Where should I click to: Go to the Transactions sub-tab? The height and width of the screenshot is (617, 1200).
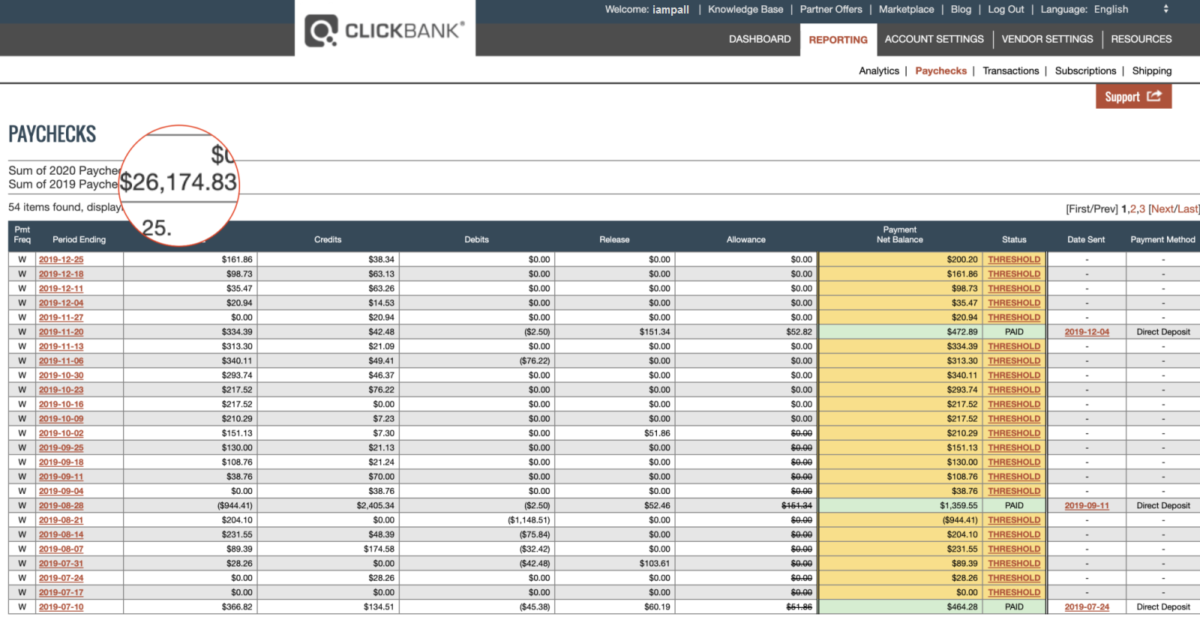pyautogui.click(x=1011, y=71)
